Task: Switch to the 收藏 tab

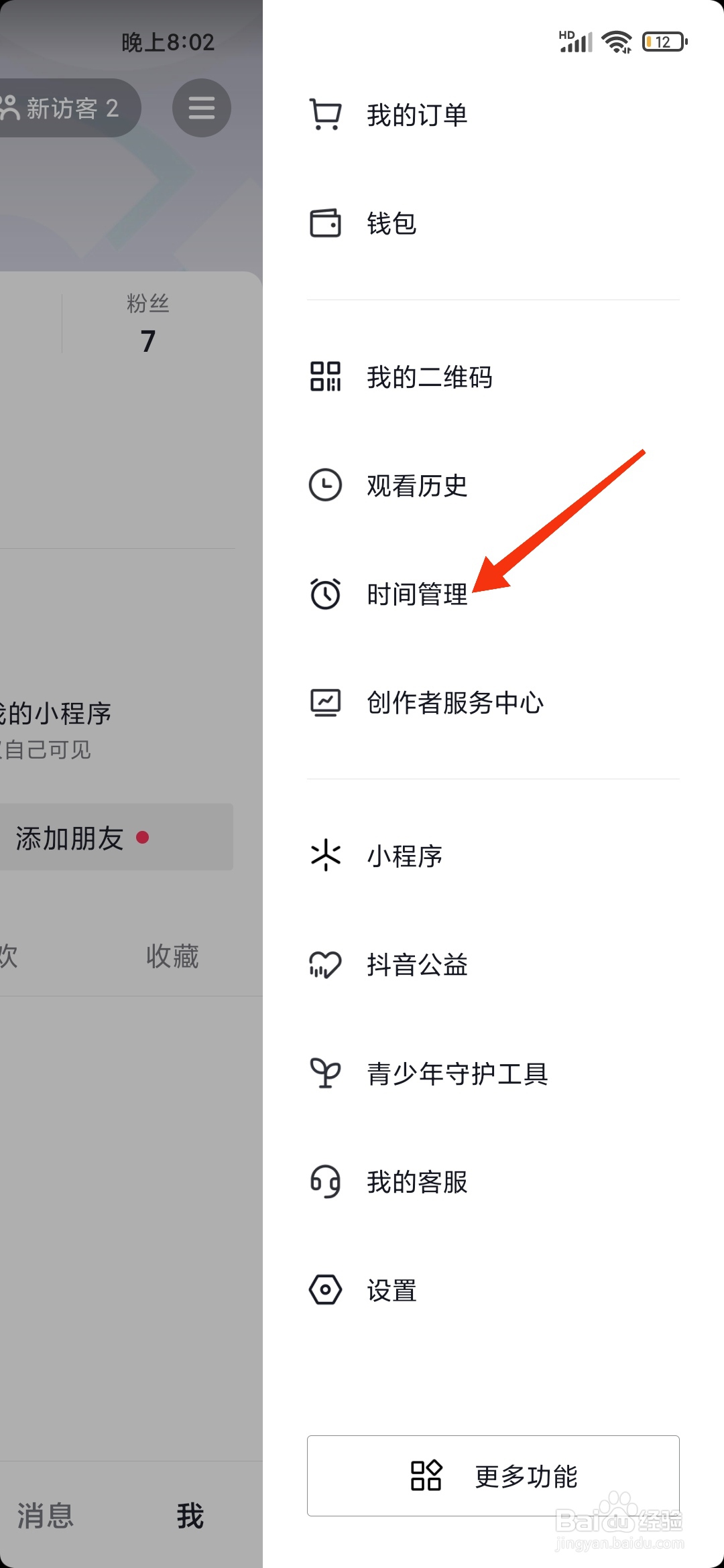Action: coord(172,956)
